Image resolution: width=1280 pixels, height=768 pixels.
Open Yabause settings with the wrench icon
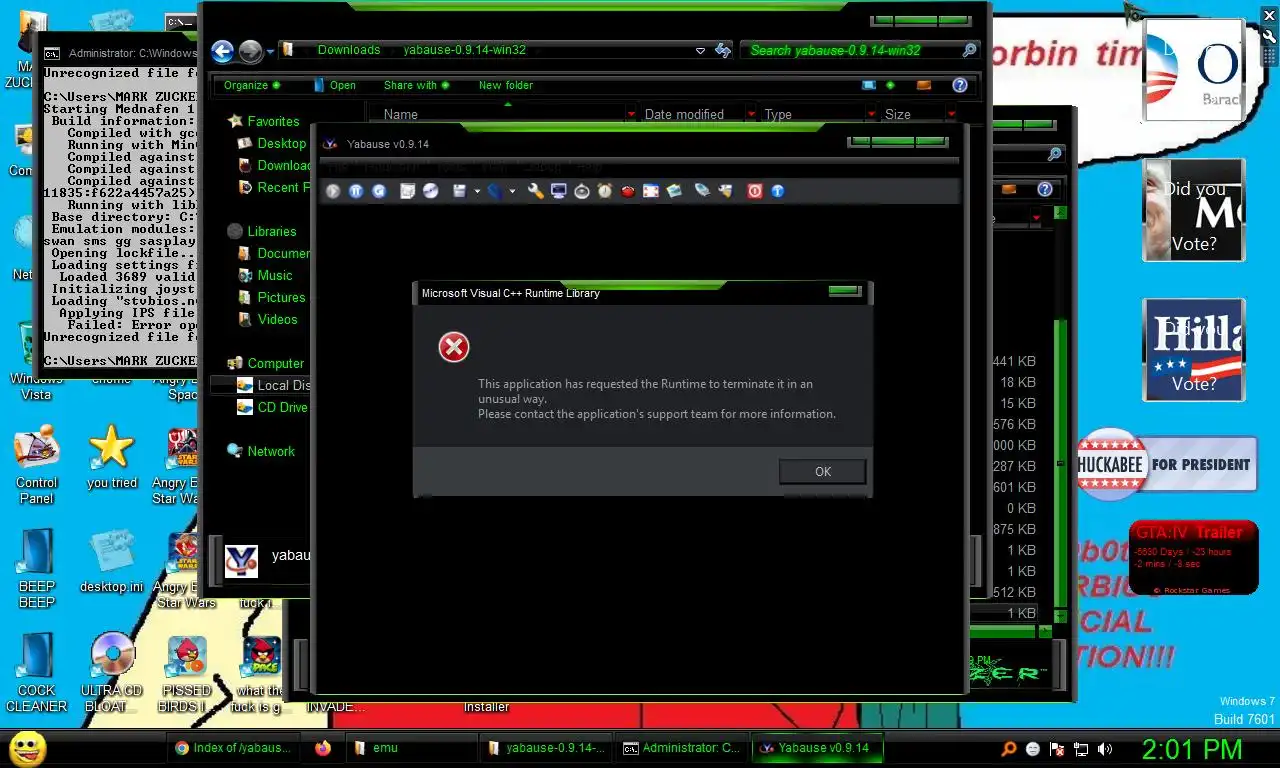(535, 191)
